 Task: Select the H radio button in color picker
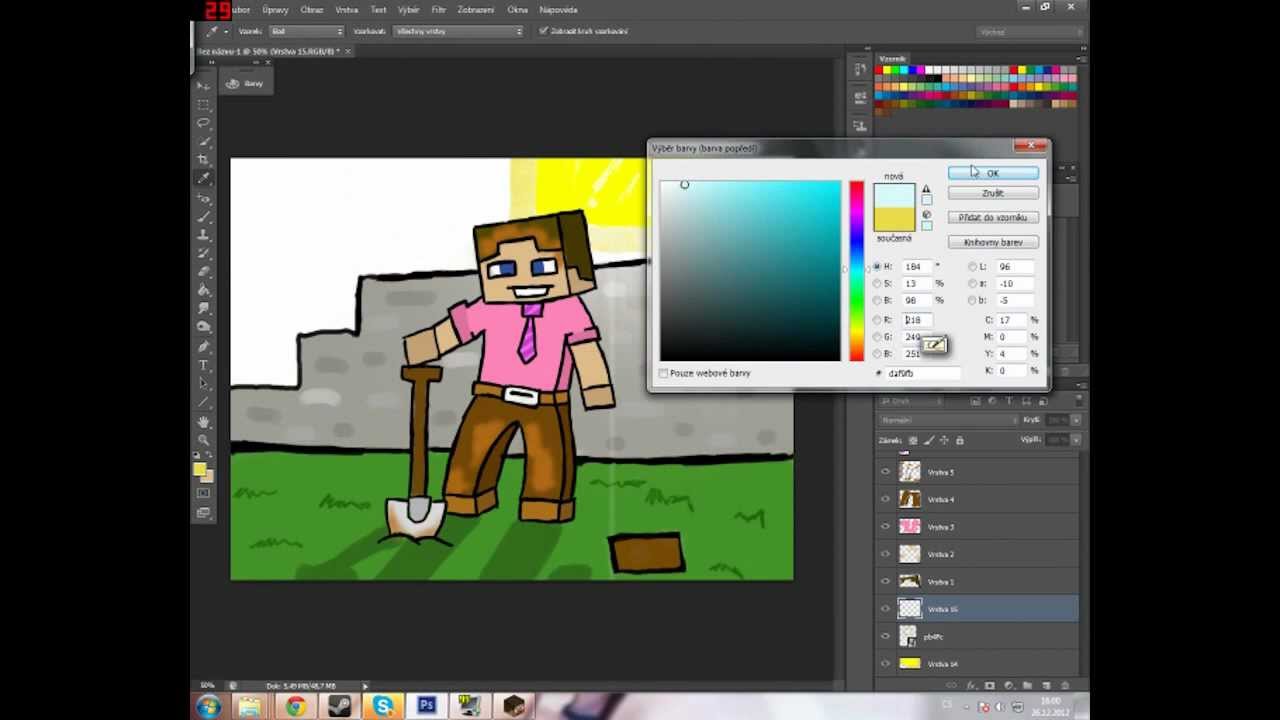[x=877, y=267]
